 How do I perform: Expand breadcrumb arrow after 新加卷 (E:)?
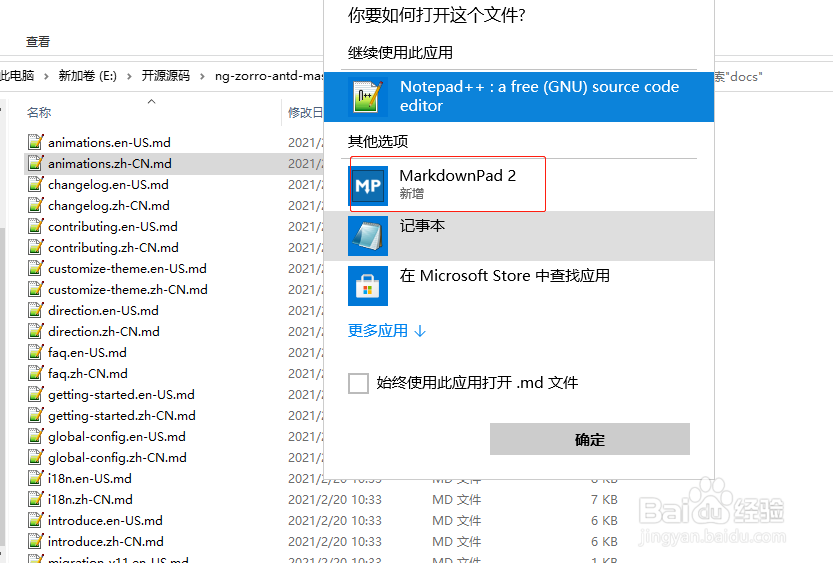[x=129, y=77]
